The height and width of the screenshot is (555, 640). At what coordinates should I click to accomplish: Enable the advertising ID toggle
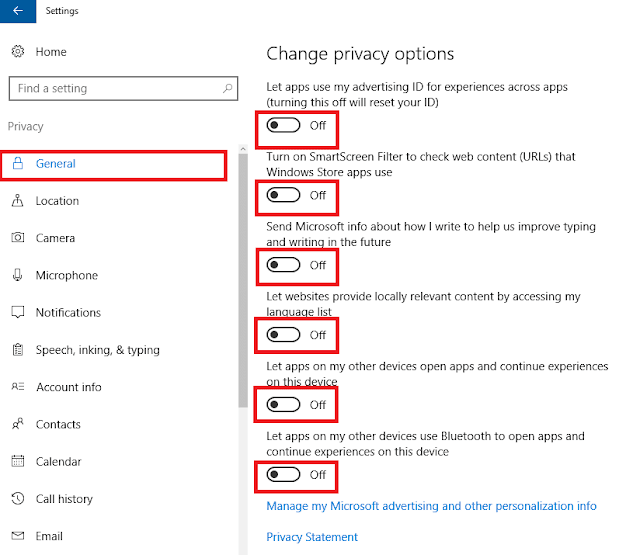pos(283,125)
